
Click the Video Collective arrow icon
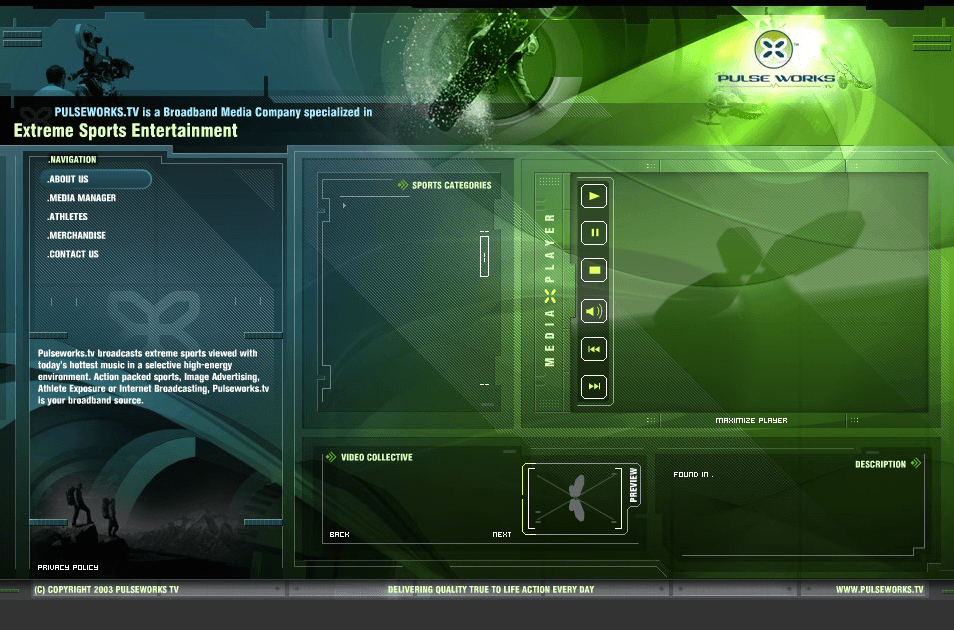pos(331,457)
